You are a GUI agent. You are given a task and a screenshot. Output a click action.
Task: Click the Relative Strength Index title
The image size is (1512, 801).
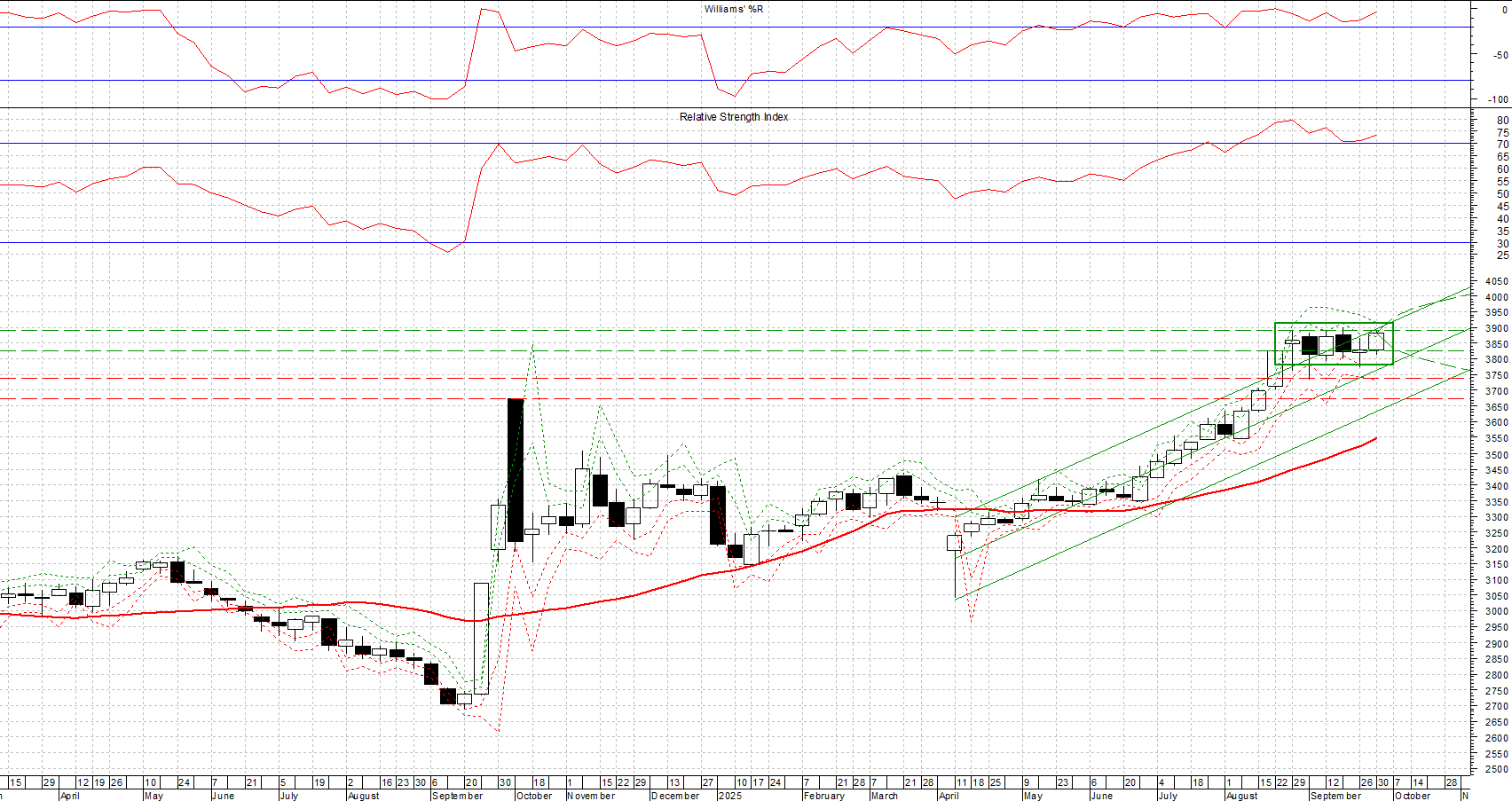733,117
